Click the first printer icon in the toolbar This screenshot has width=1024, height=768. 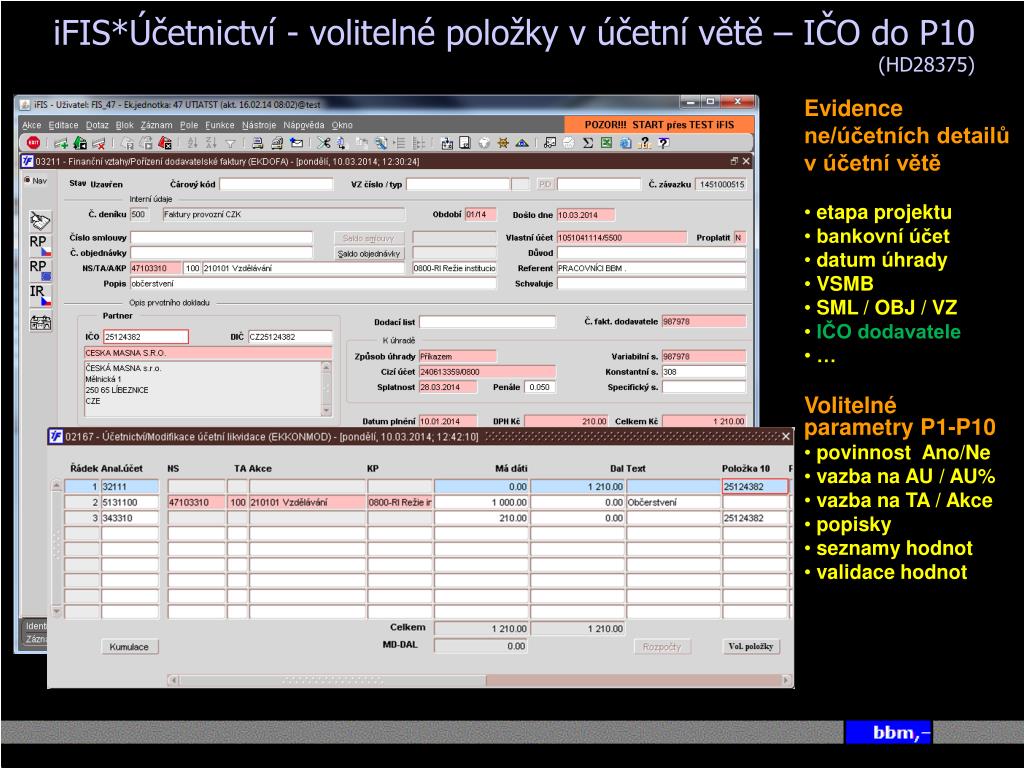click(258, 143)
